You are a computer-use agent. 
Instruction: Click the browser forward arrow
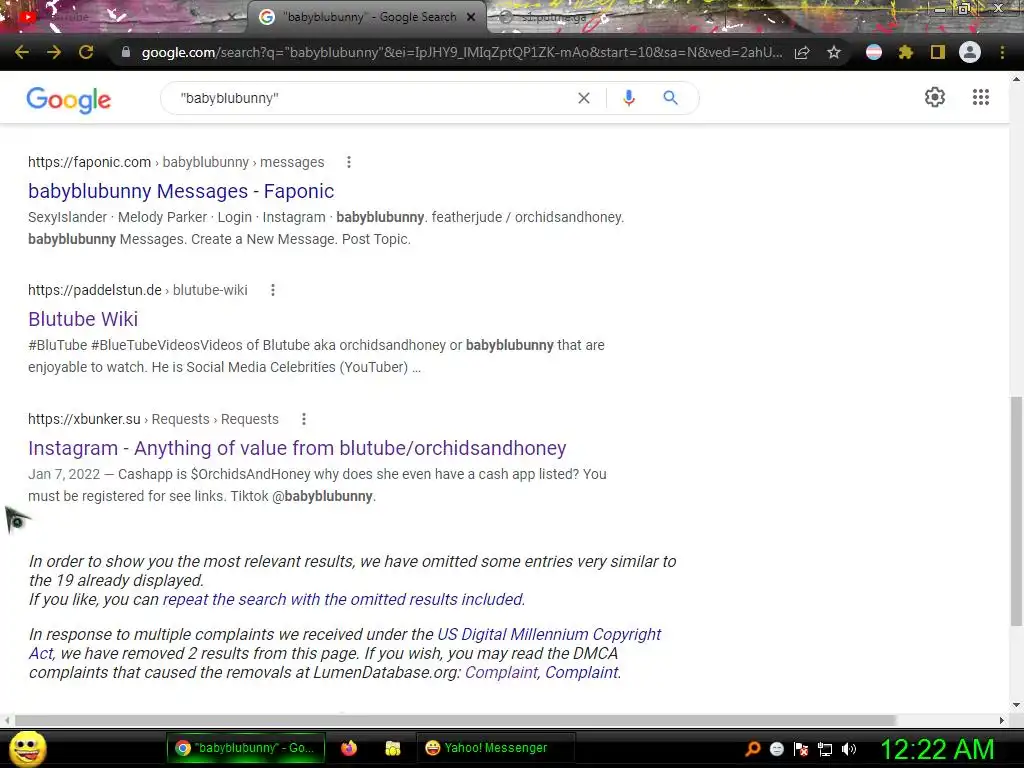[54, 52]
